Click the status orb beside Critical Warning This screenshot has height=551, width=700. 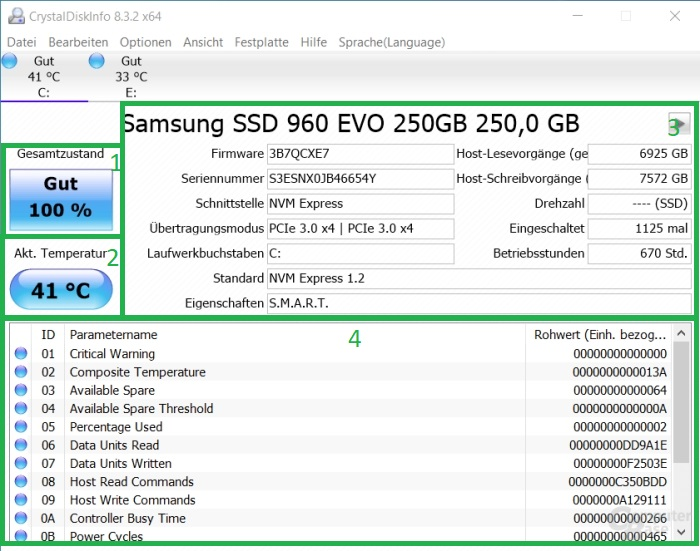[x=22, y=354]
